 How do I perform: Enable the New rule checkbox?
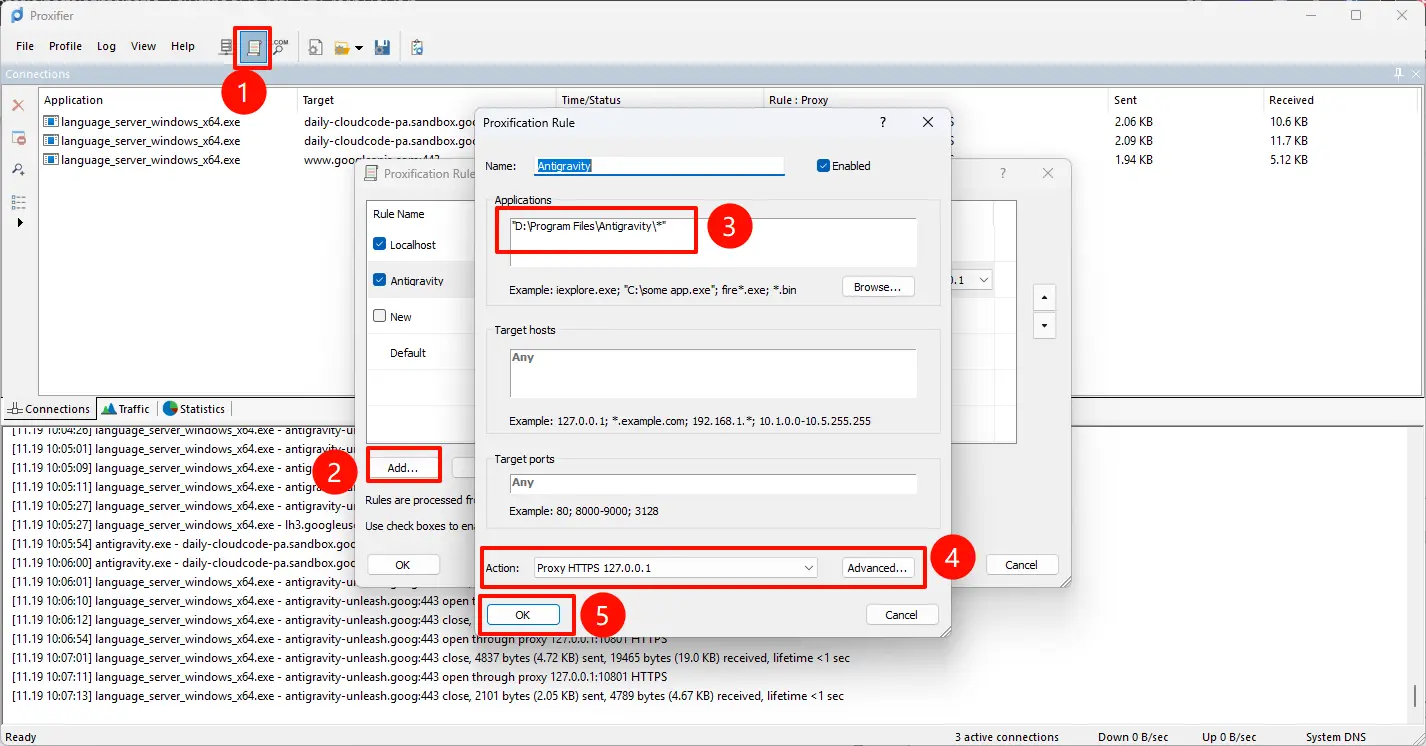pyautogui.click(x=380, y=316)
